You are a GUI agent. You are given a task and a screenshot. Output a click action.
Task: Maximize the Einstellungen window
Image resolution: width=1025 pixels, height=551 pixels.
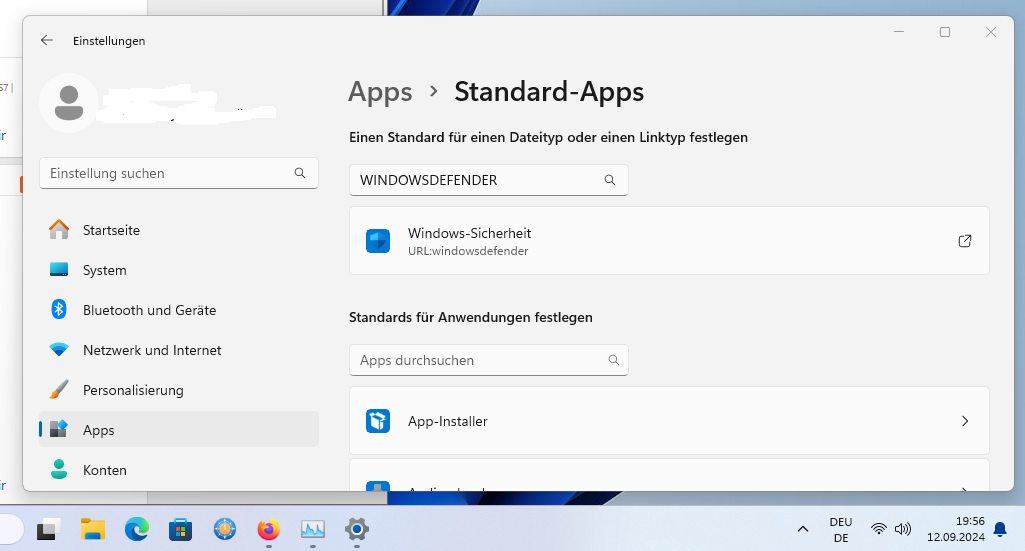click(x=945, y=32)
